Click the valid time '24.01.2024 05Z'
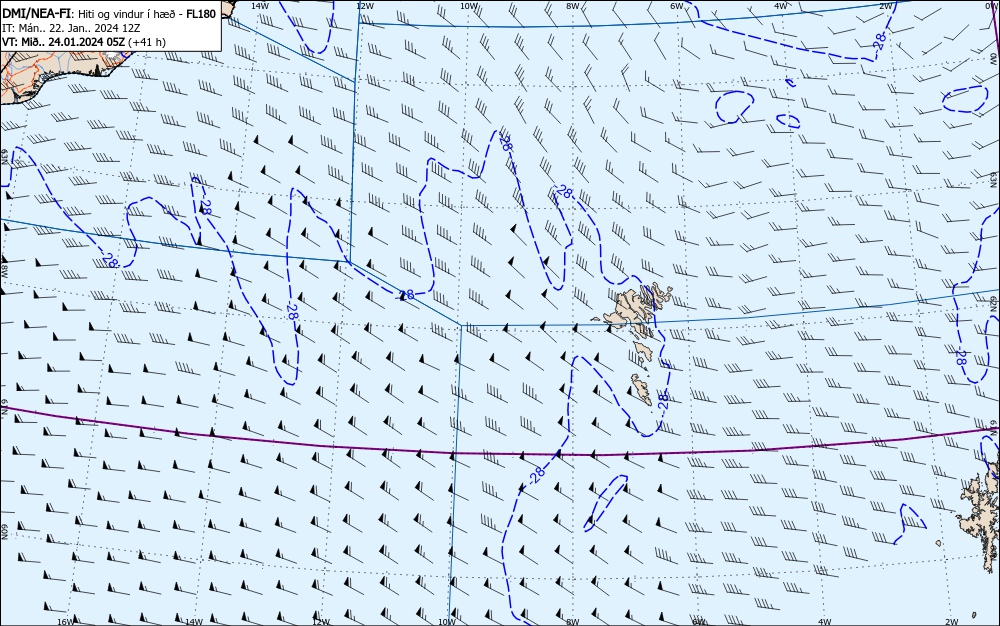 [89, 42]
